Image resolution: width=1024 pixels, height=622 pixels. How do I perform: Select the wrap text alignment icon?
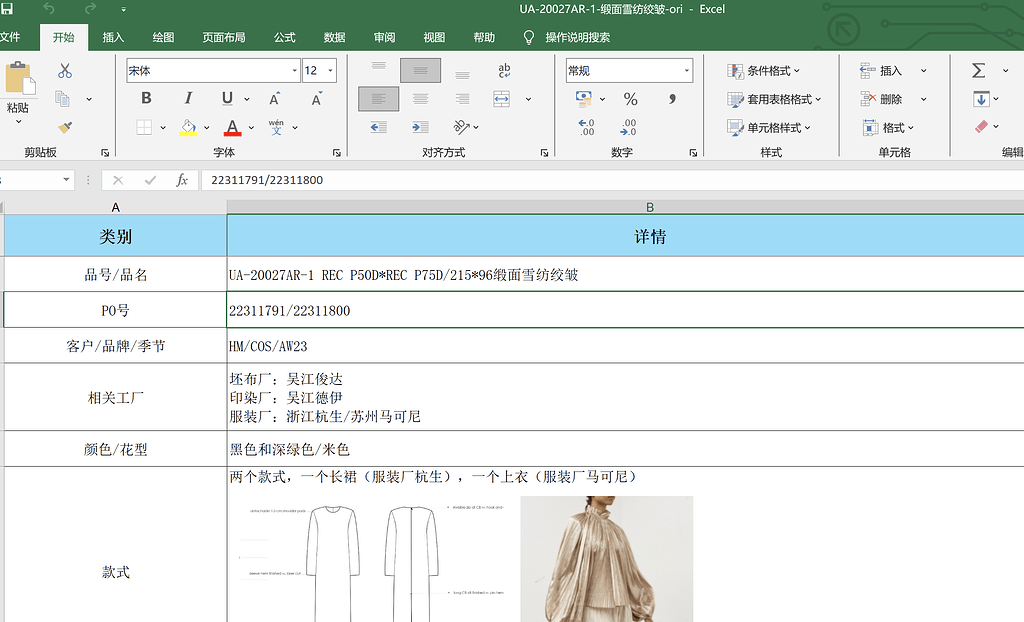click(504, 69)
